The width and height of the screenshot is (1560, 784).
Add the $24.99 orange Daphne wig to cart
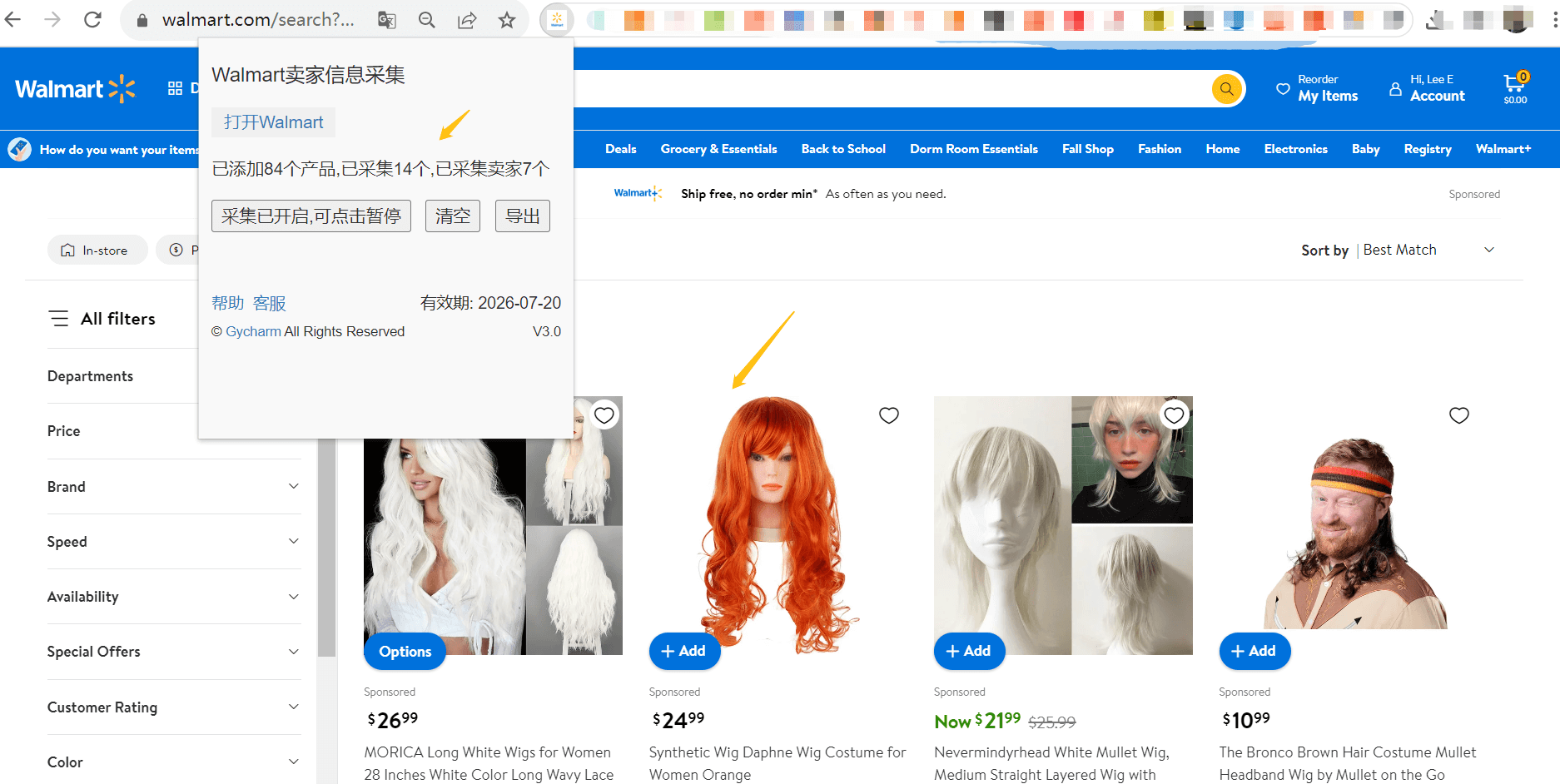[x=684, y=651]
